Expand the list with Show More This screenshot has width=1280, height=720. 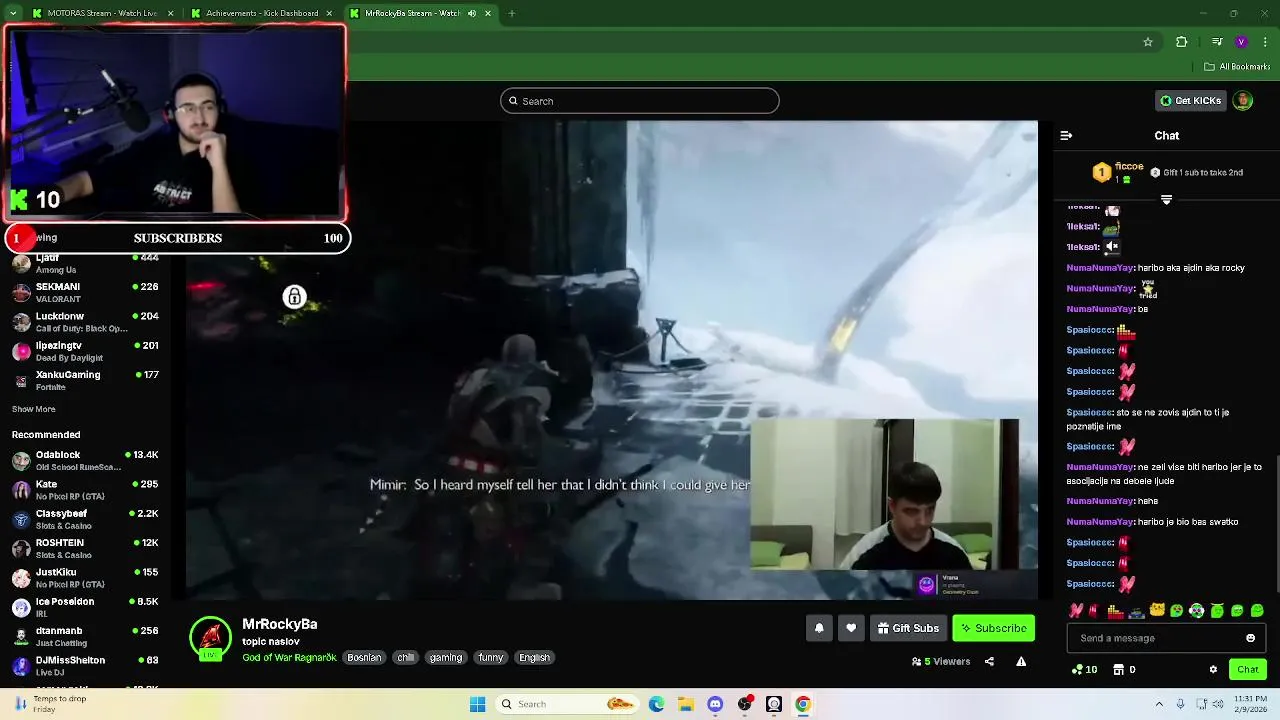pyautogui.click(x=33, y=409)
